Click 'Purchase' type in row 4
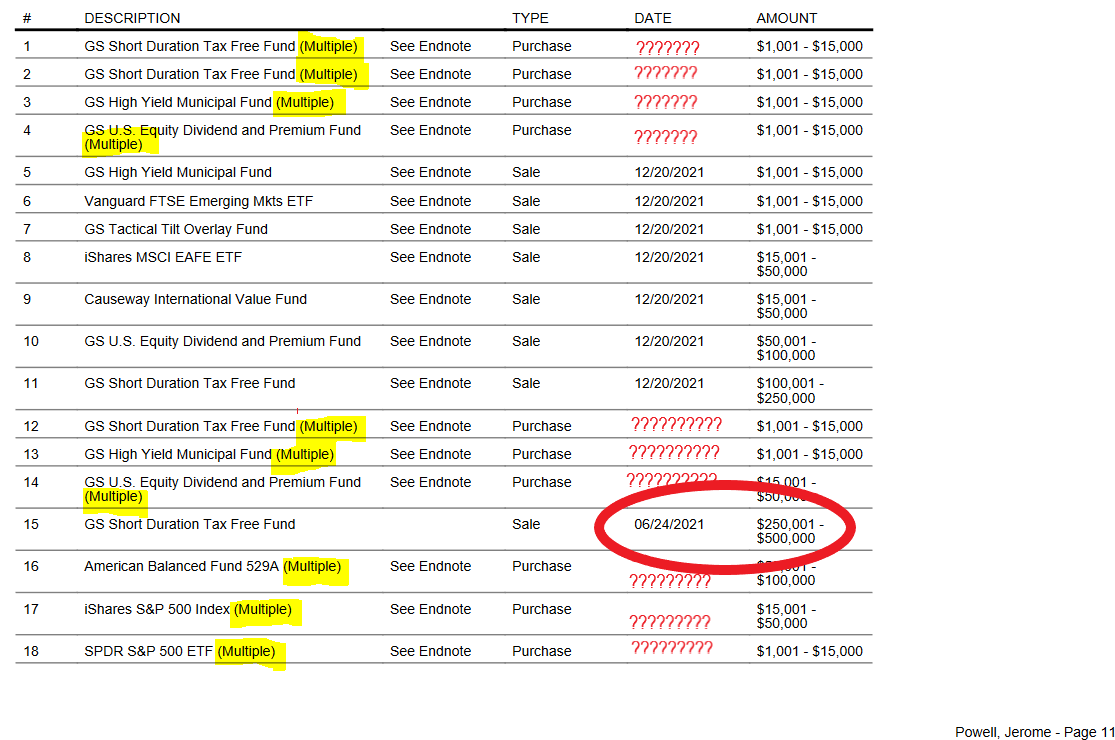The image size is (1115, 740). [x=542, y=130]
